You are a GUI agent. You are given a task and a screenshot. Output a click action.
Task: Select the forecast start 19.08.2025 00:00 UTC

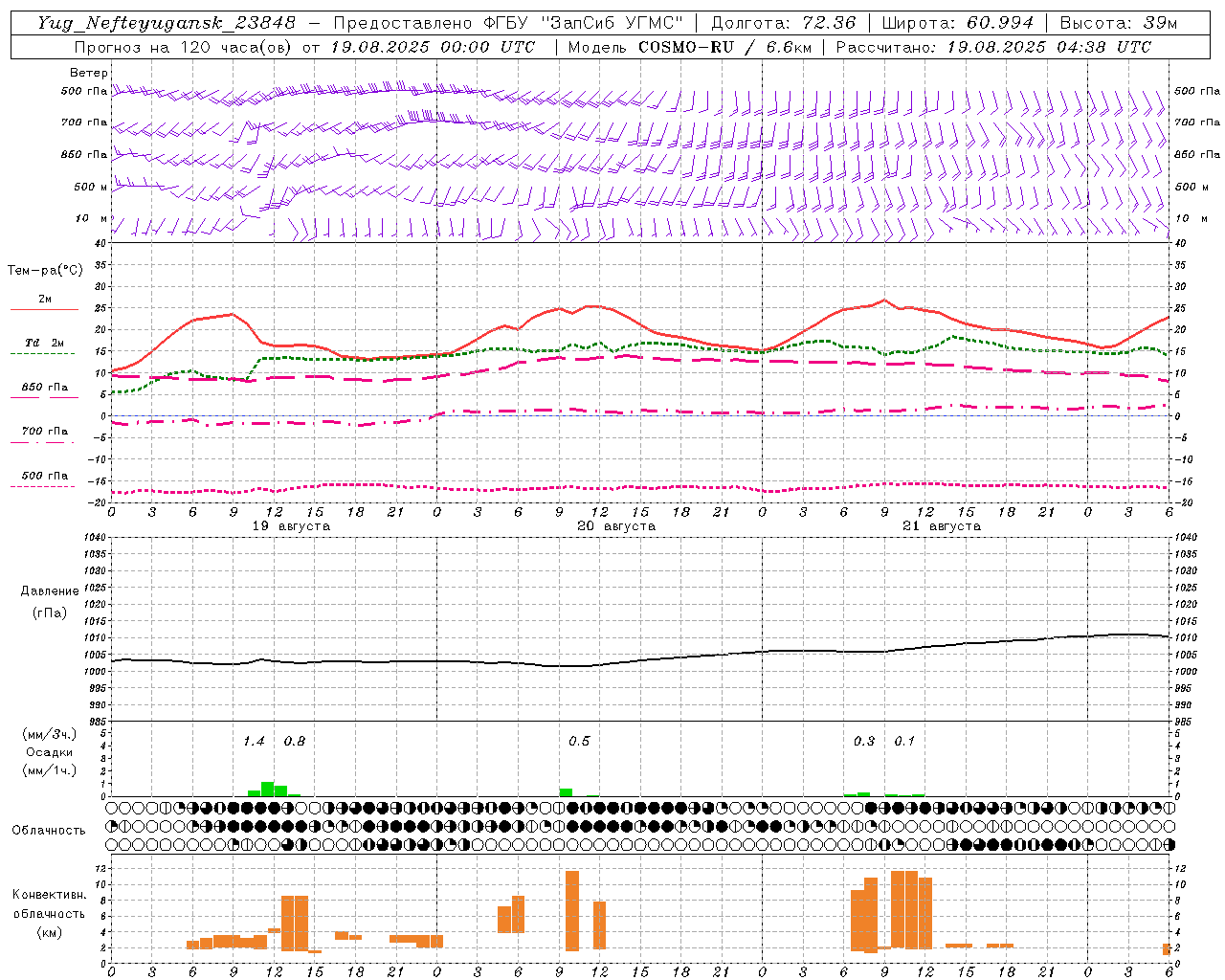[433, 47]
